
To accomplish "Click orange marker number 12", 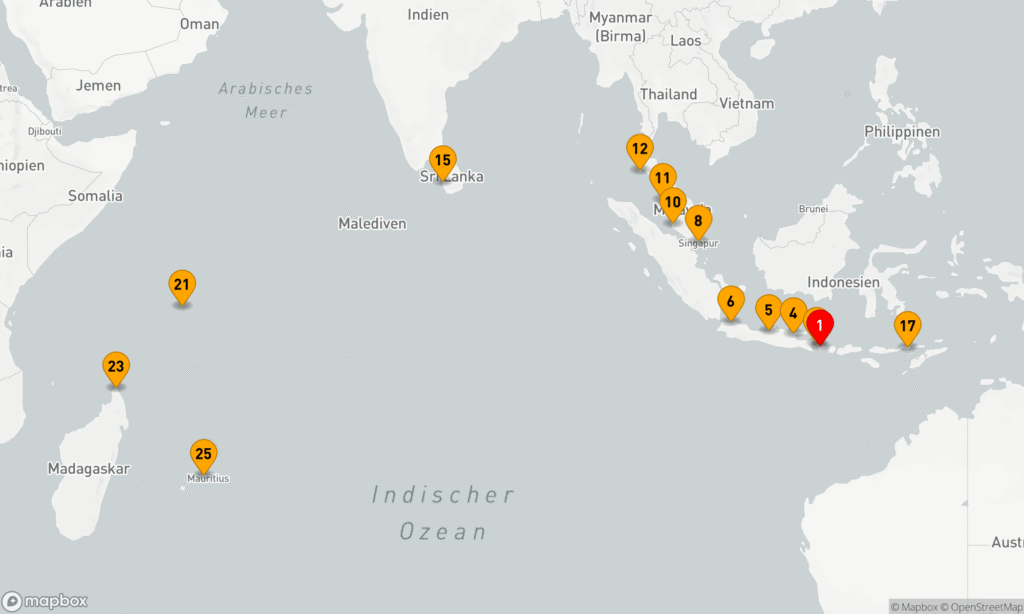I will 640,150.
